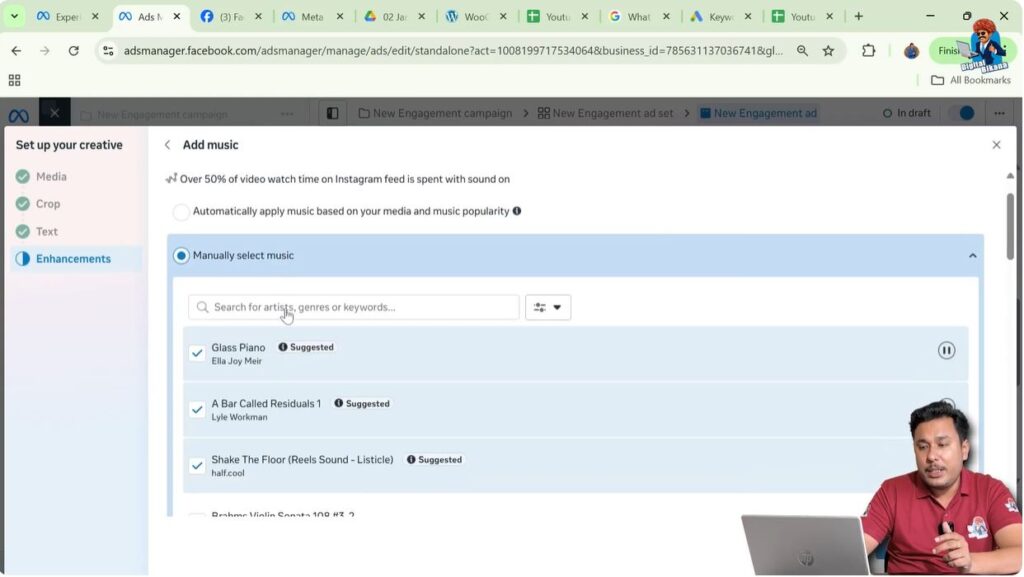Toggle the ad status switch next to In draft

point(962,114)
